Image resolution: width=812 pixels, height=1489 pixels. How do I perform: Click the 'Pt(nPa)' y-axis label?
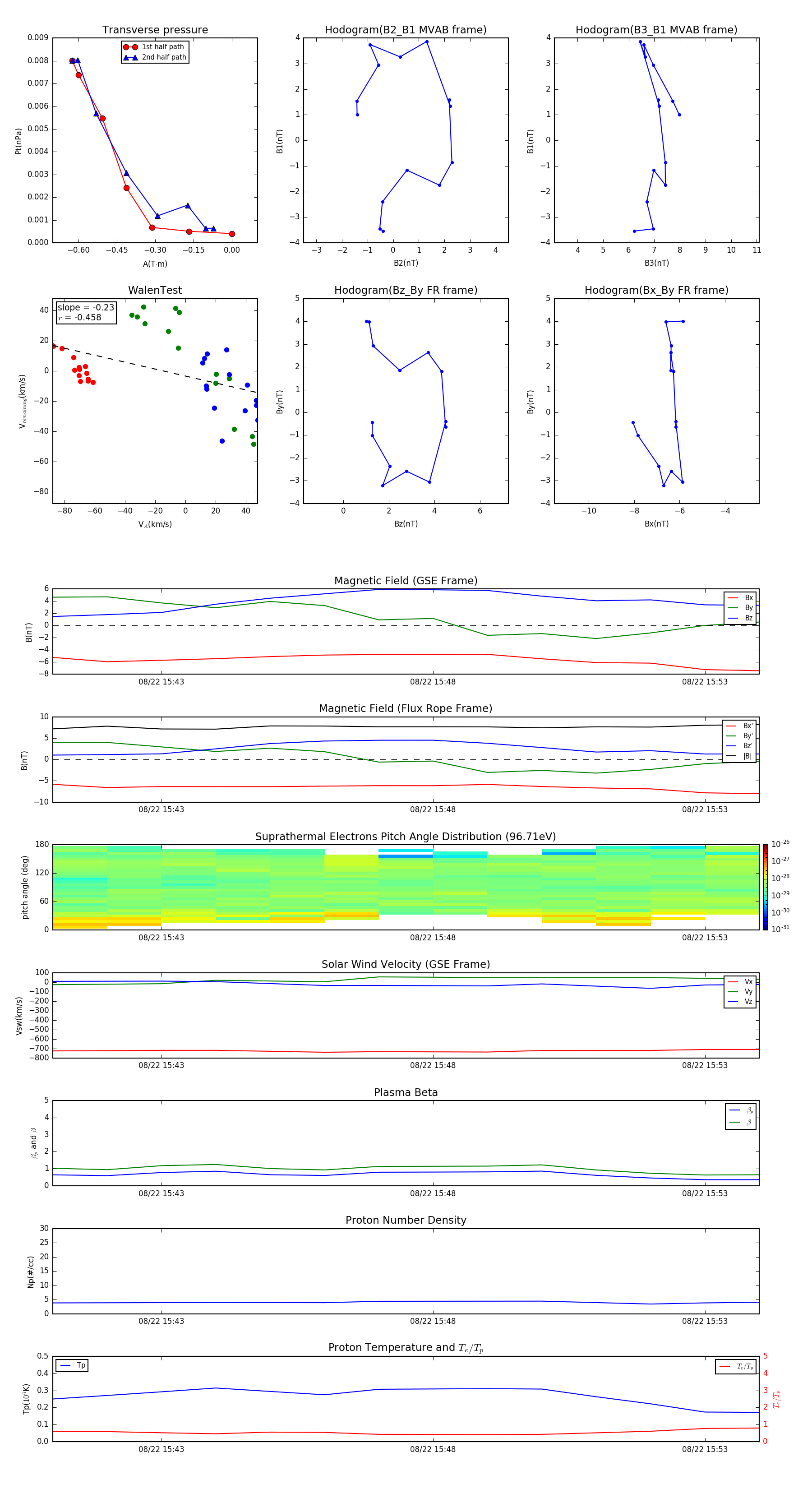18,141
